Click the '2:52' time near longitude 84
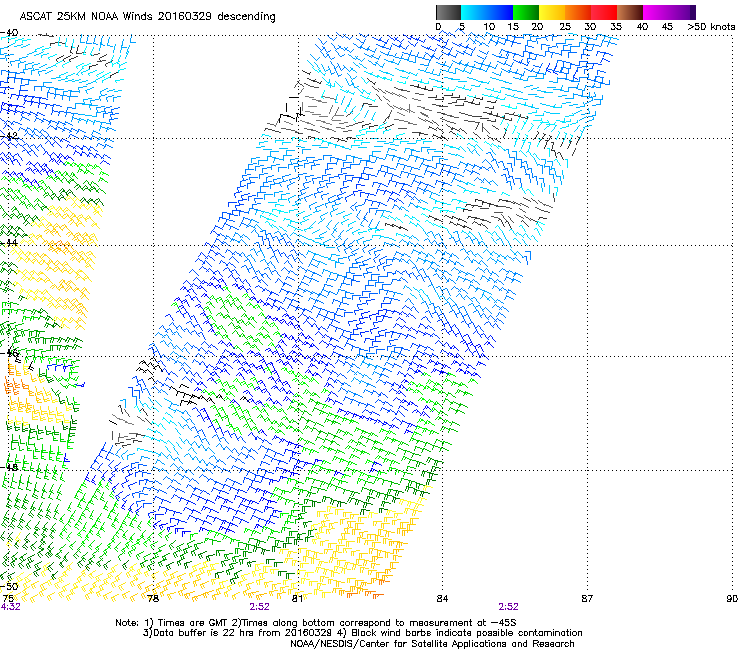Viewport: 740px width, 650px height. (508, 607)
